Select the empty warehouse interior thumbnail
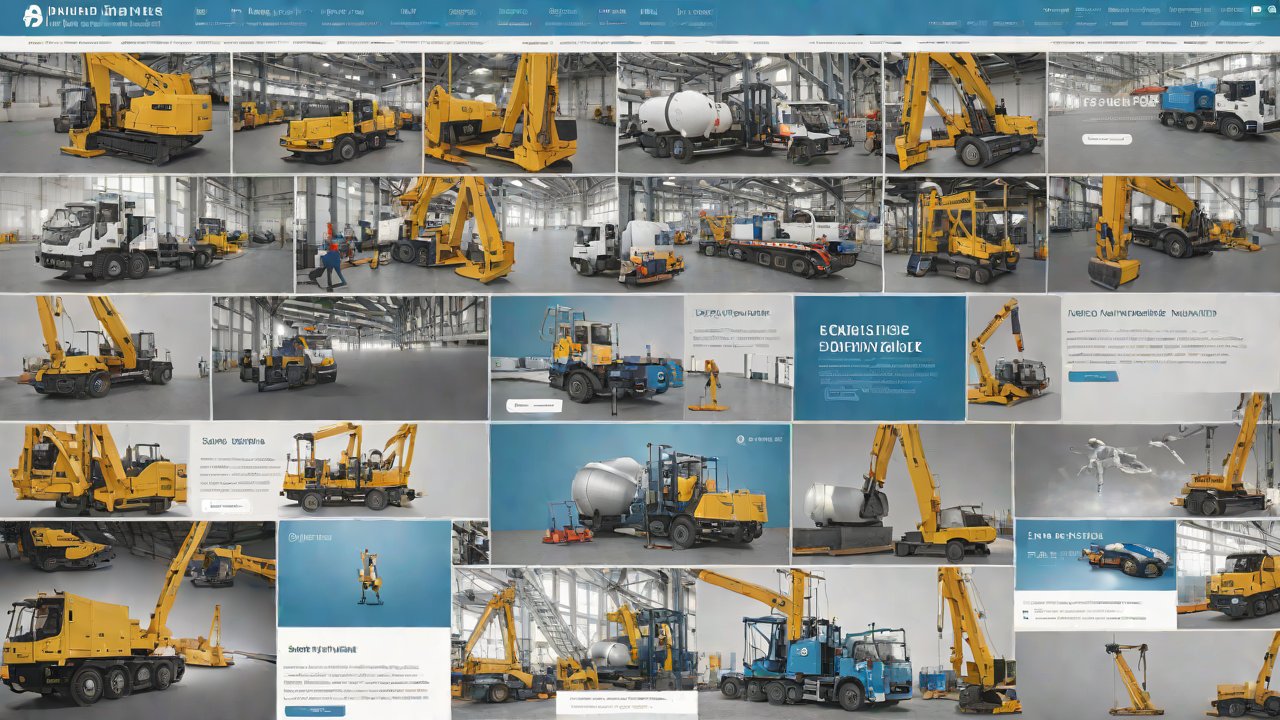Screen dimensions: 1280x720 click(349, 357)
